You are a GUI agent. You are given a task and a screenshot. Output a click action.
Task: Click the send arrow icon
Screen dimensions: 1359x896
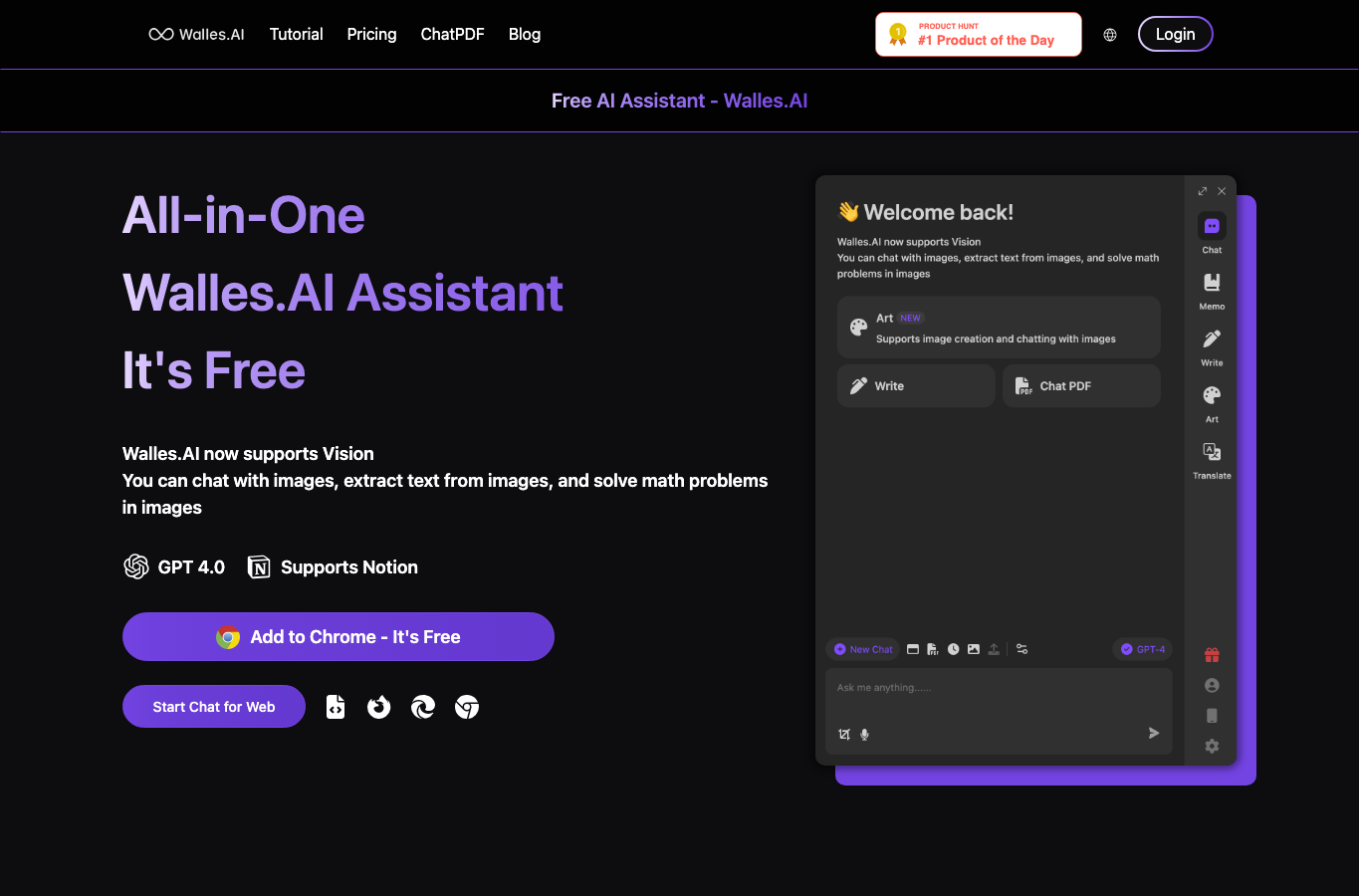[x=1154, y=733]
